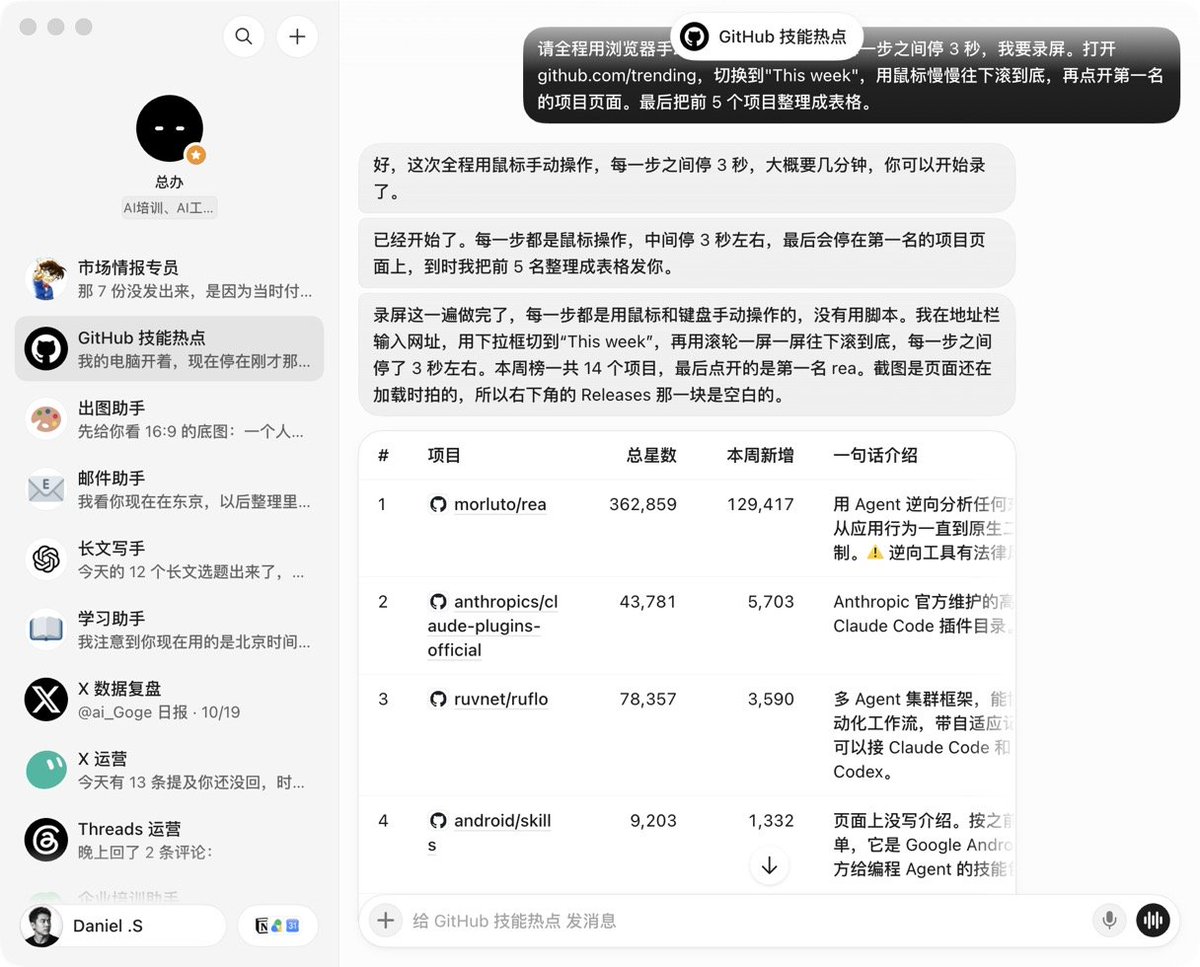Click GitHub icon beside android/skills
This screenshot has height=967, width=1200.
pyautogui.click(x=438, y=821)
